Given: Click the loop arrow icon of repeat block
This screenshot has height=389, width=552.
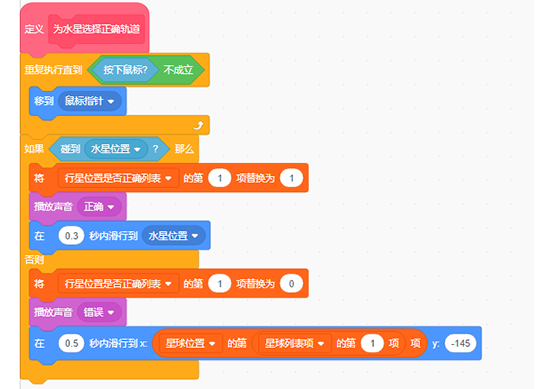Looking at the screenshot, I should (x=199, y=125).
